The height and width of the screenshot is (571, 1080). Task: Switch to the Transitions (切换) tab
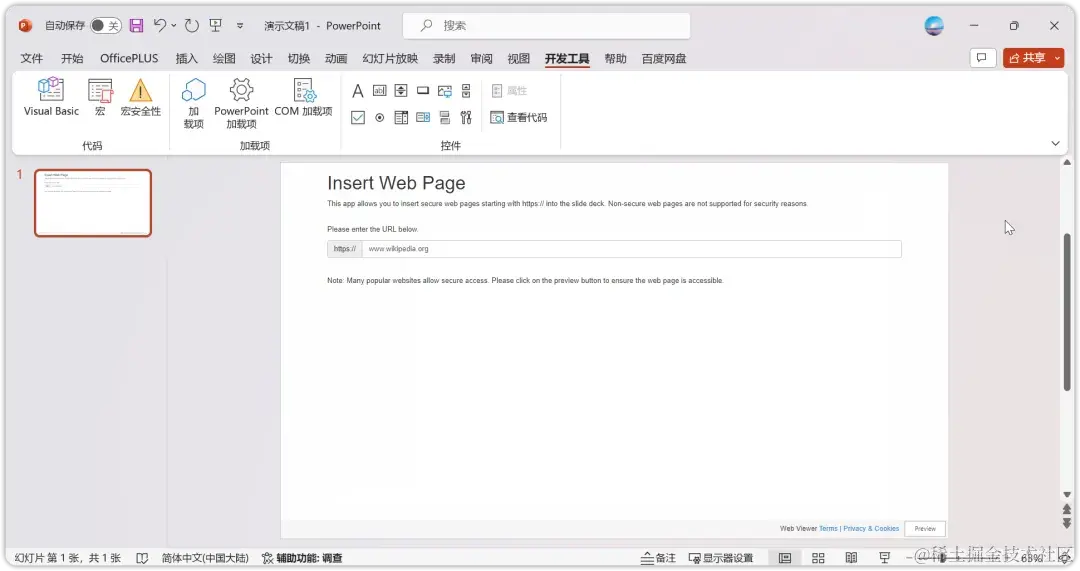(x=298, y=59)
